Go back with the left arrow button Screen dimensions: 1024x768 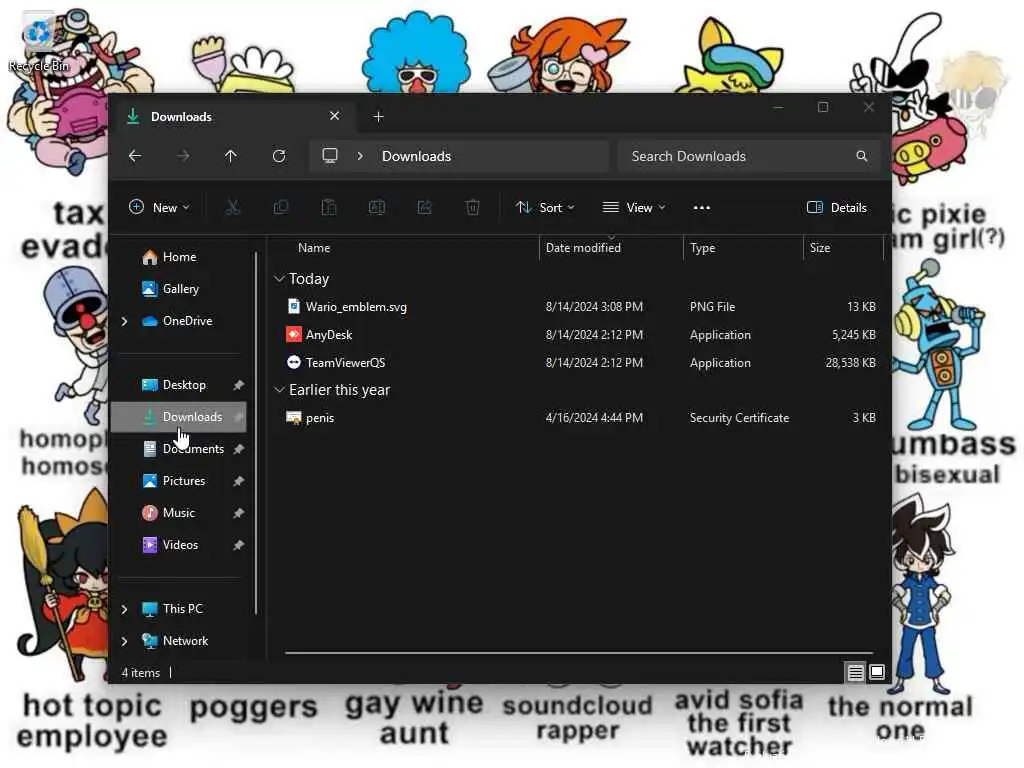point(135,156)
